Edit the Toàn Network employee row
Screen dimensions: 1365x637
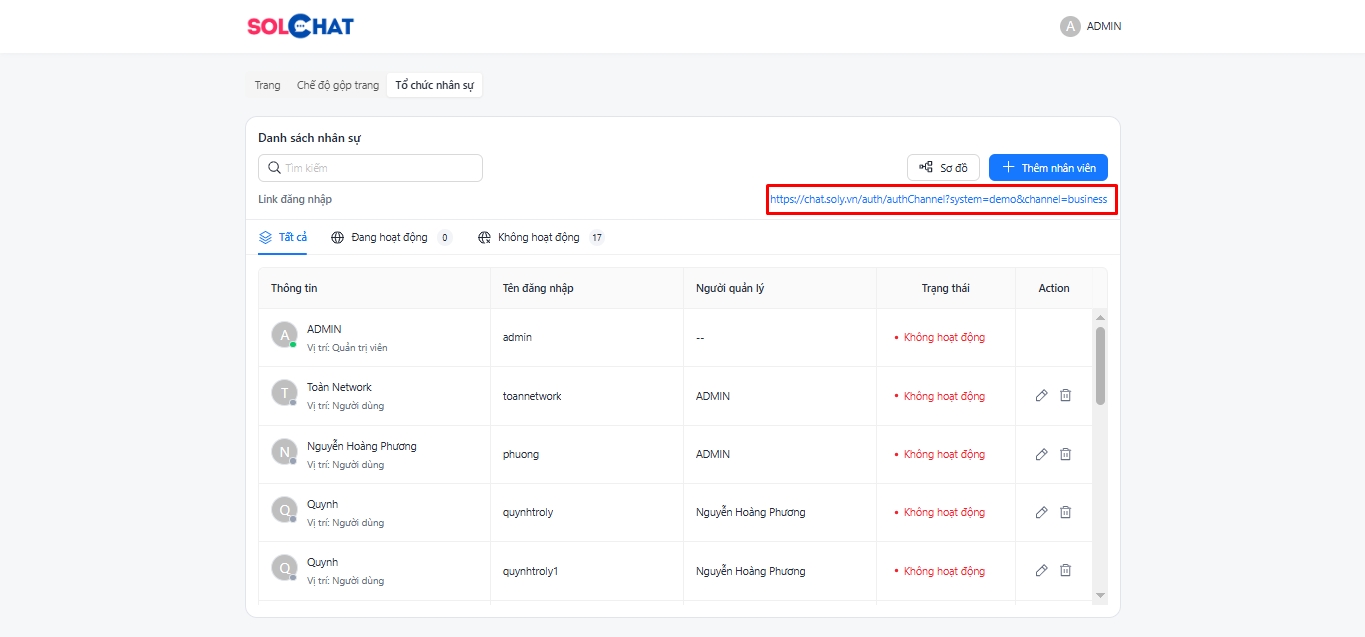click(1041, 396)
